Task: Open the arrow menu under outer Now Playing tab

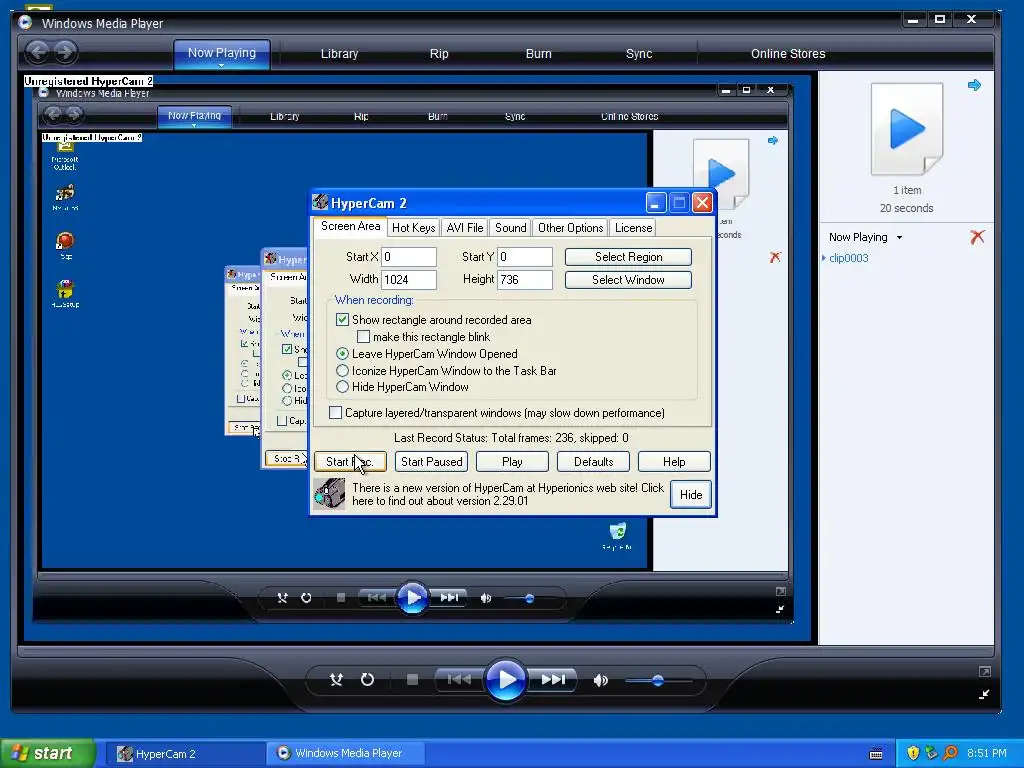Action: click(221, 65)
